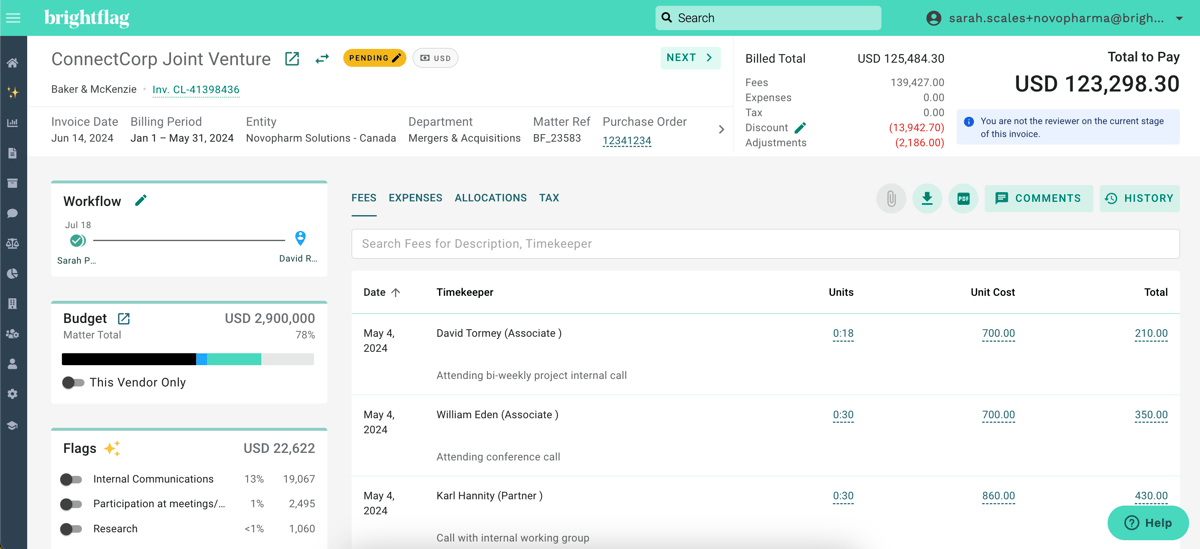Edit David Tormey total 210.00

pyautogui.click(x=1151, y=334)
